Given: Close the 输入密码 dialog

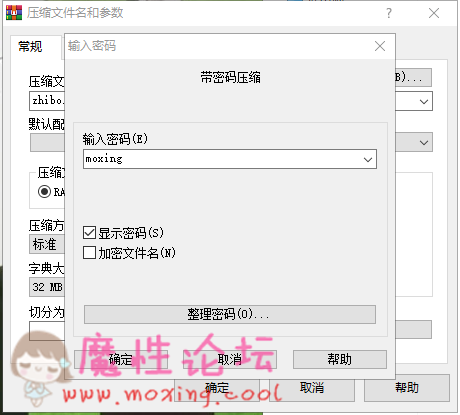Looking at the screenshot, I should (380, 46).
